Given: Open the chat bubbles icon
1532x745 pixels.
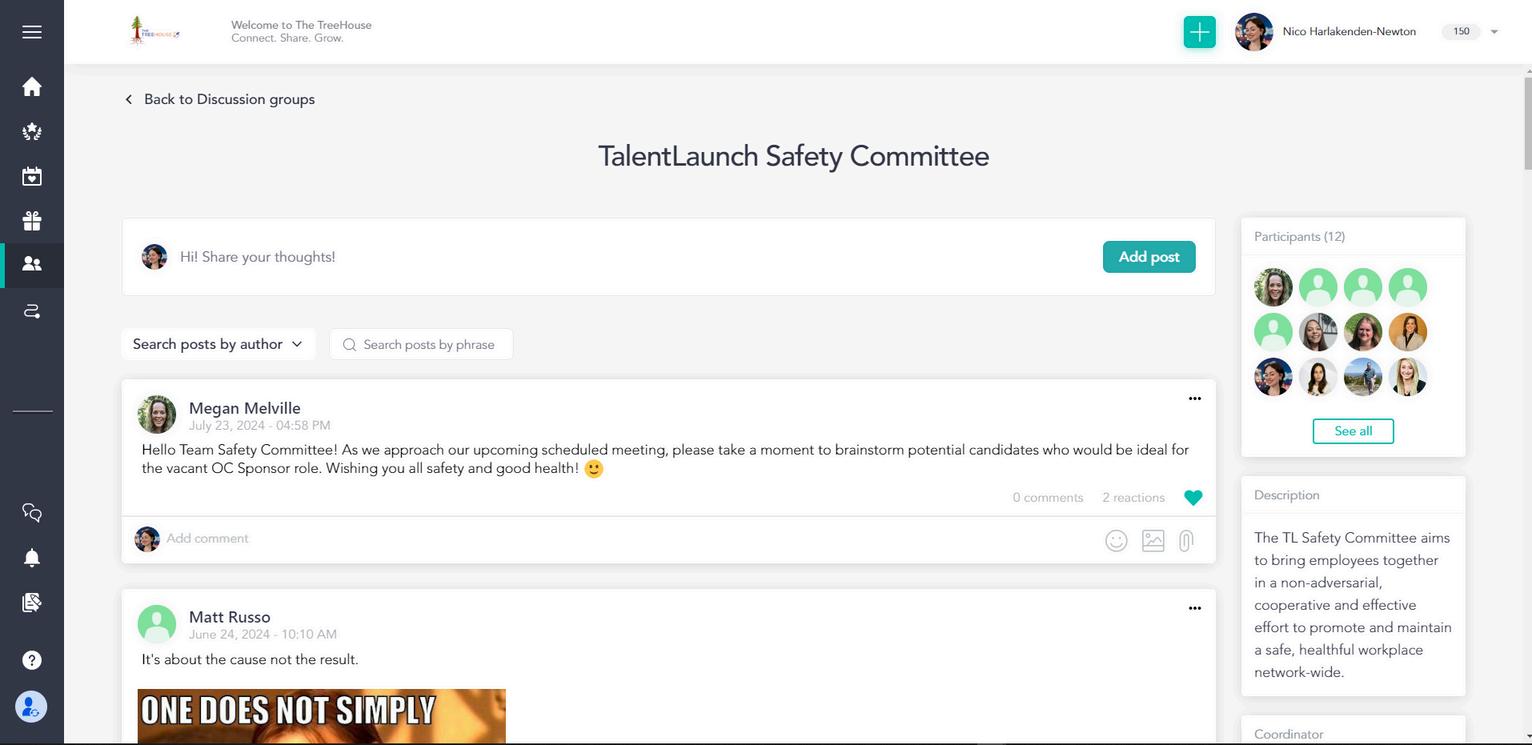Looking at the screenshot, I should point(32,513).
